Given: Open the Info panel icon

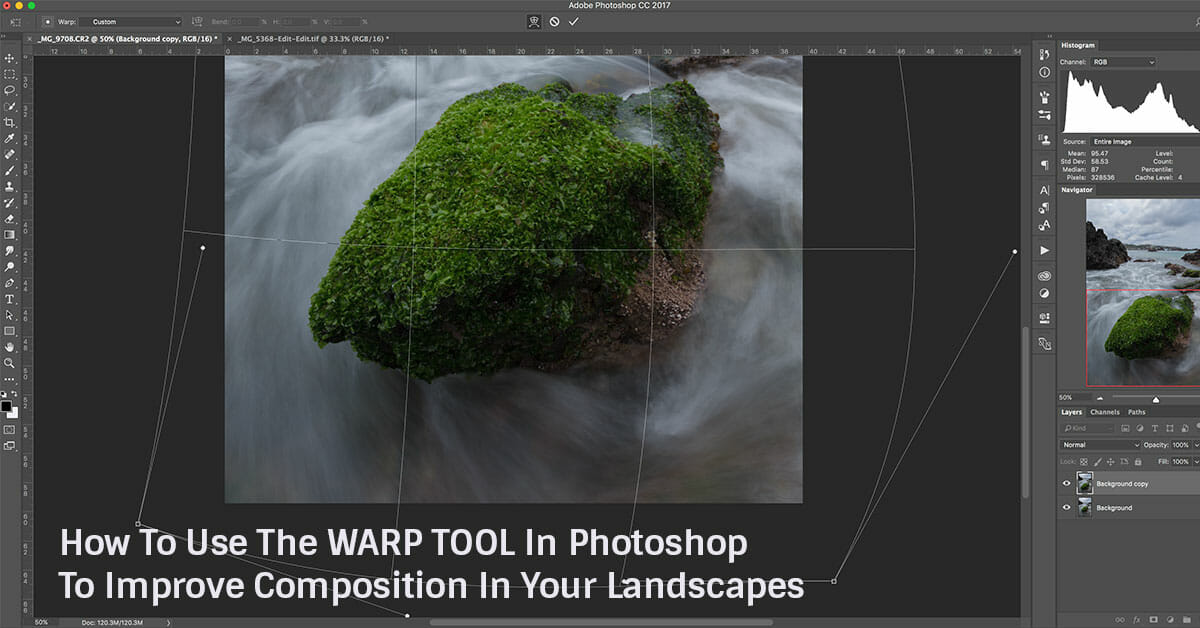Looking at the screenshot, I should click(x=1044, y=72).
